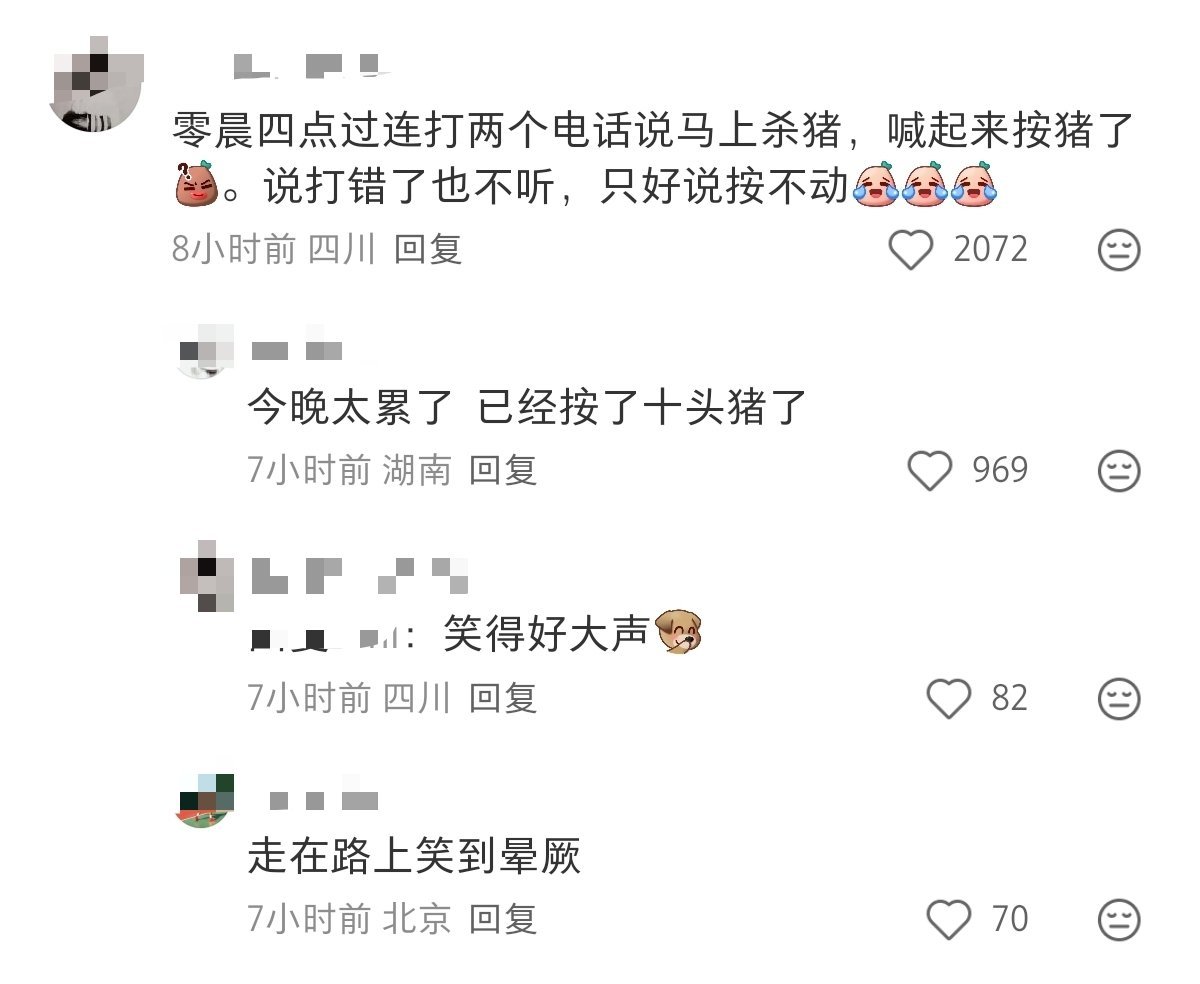
Task: Open the Hunan commenter's avatar
Action: 203,351
